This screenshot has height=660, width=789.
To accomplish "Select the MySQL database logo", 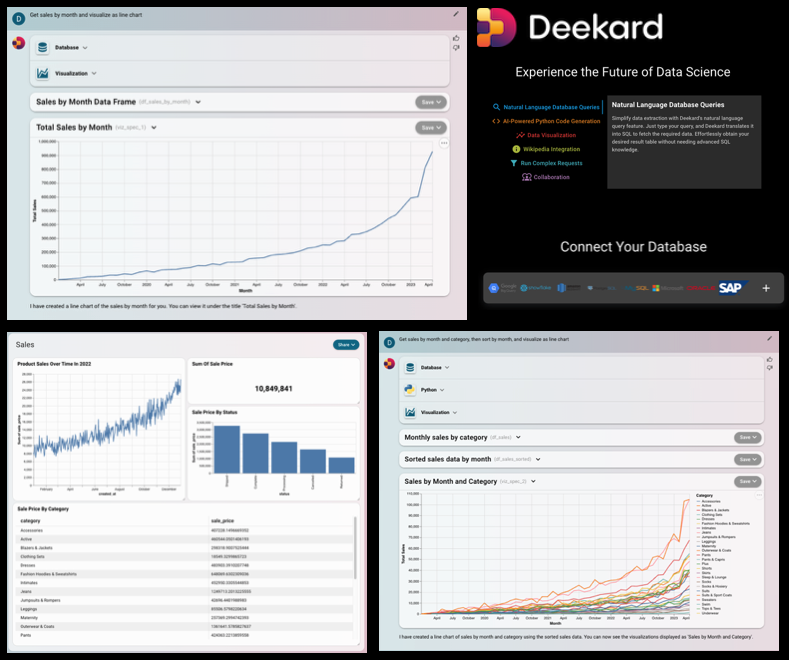I will (x=637, y=288).
